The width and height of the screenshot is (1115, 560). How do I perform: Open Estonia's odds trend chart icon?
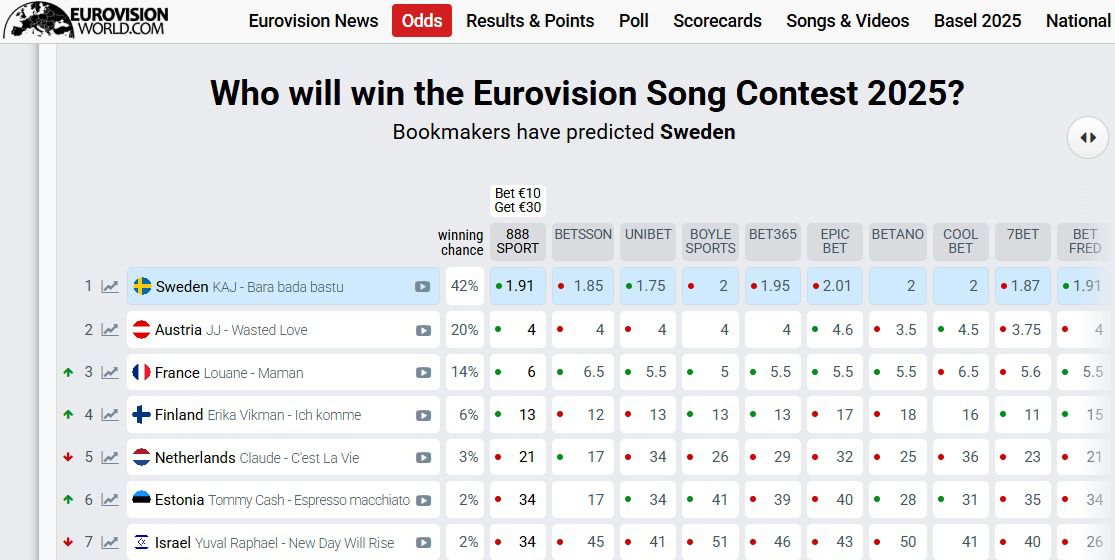(x=110, y=500)
